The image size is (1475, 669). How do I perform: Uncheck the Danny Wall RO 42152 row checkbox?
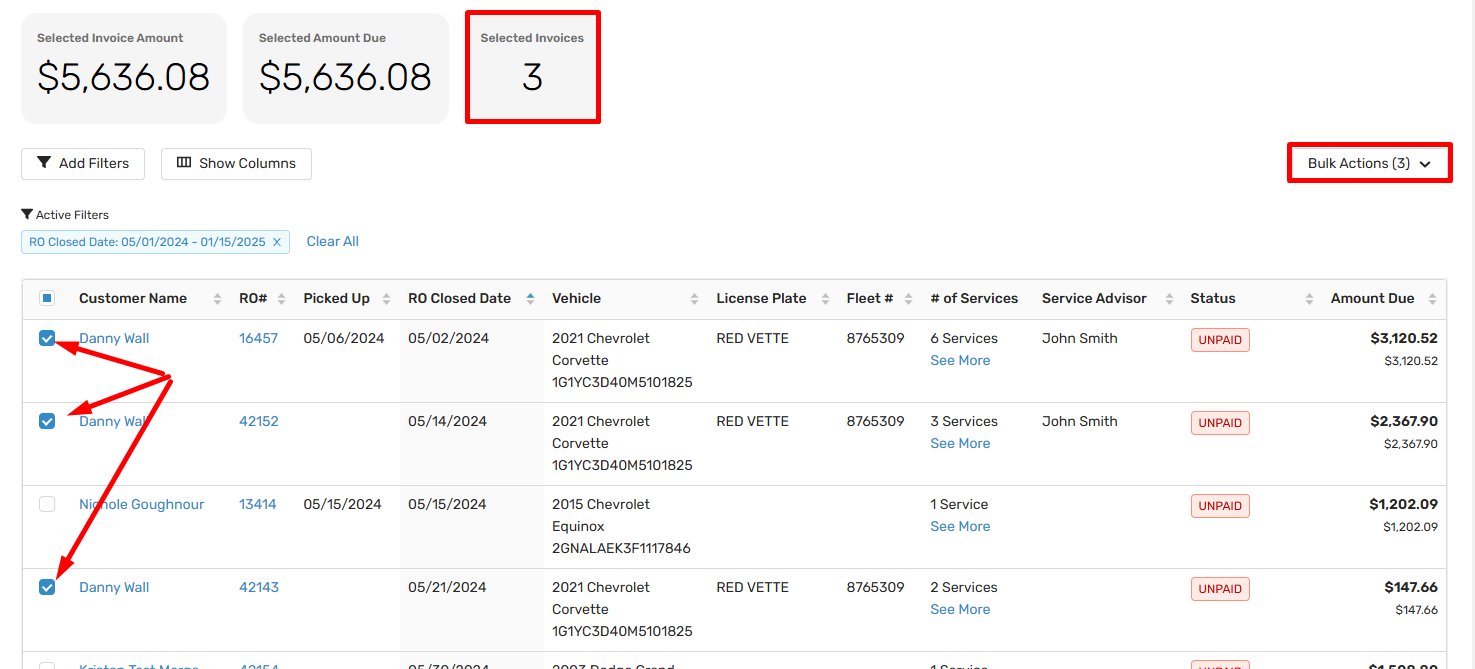pyautogui.click(x=47, y=421)
